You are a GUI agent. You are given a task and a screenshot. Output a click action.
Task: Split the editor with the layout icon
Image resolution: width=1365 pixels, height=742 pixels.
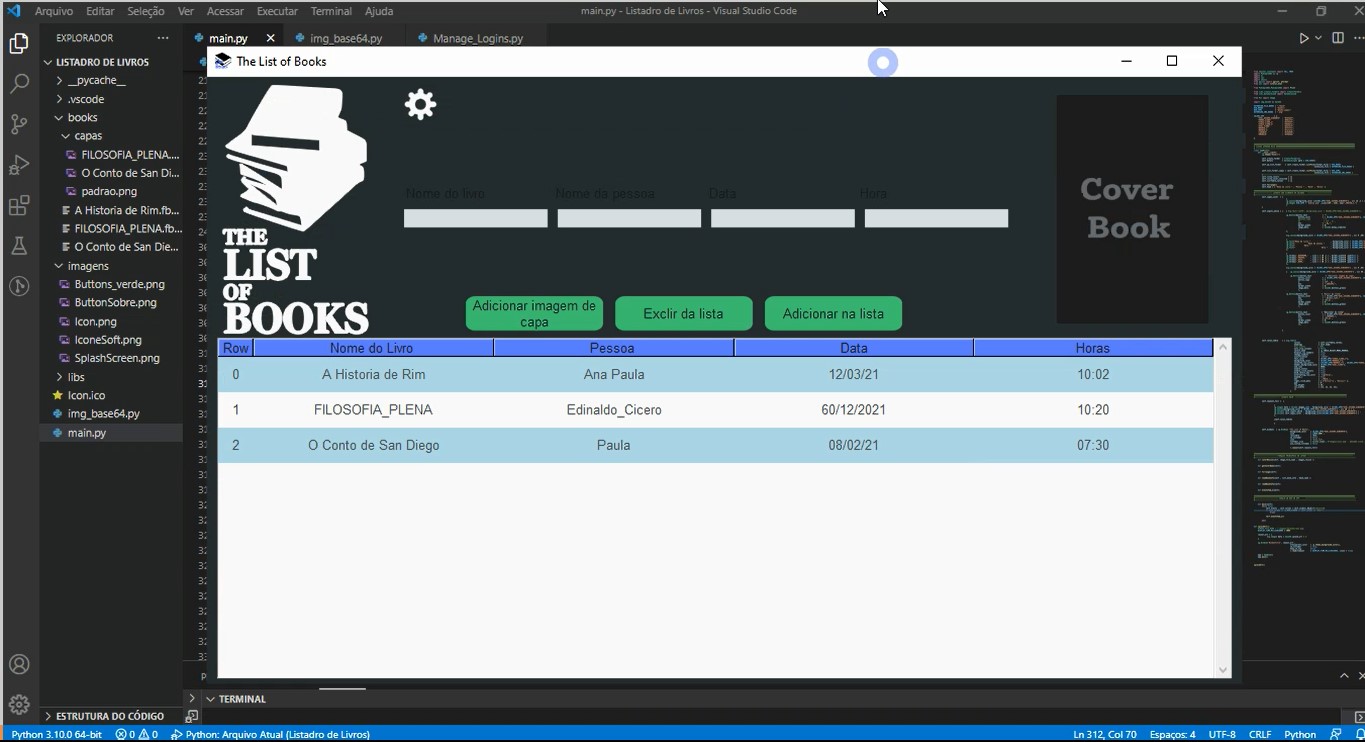point(1338,38)
